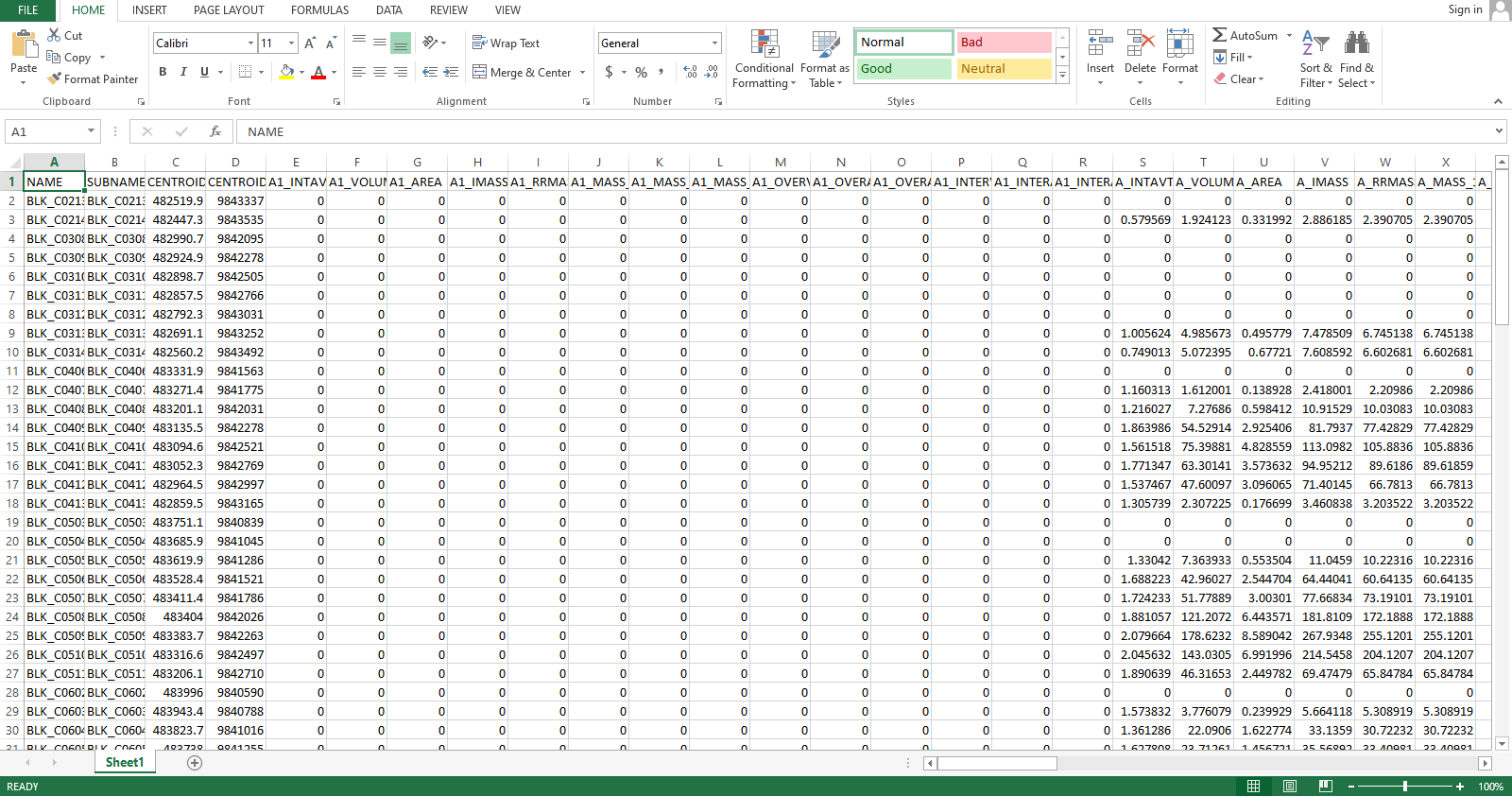The image size is (1512, 796).
Task: Select the Center align icon
Action: point(379,72)
